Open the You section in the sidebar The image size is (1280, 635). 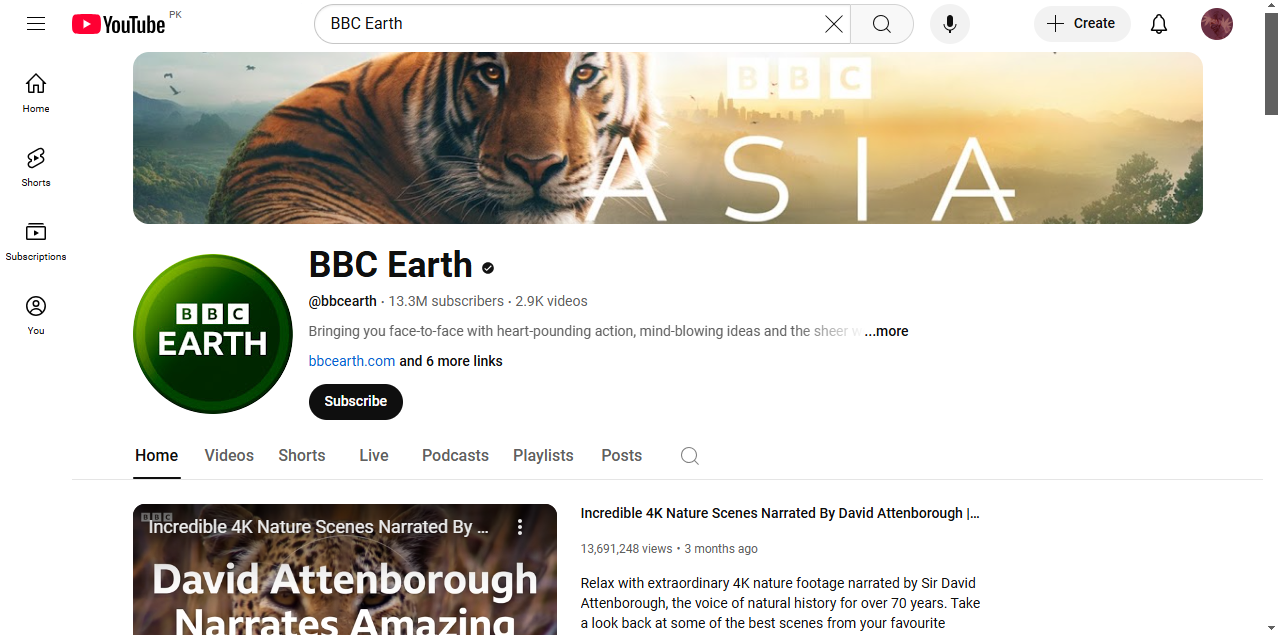click(x=35, y=314)
